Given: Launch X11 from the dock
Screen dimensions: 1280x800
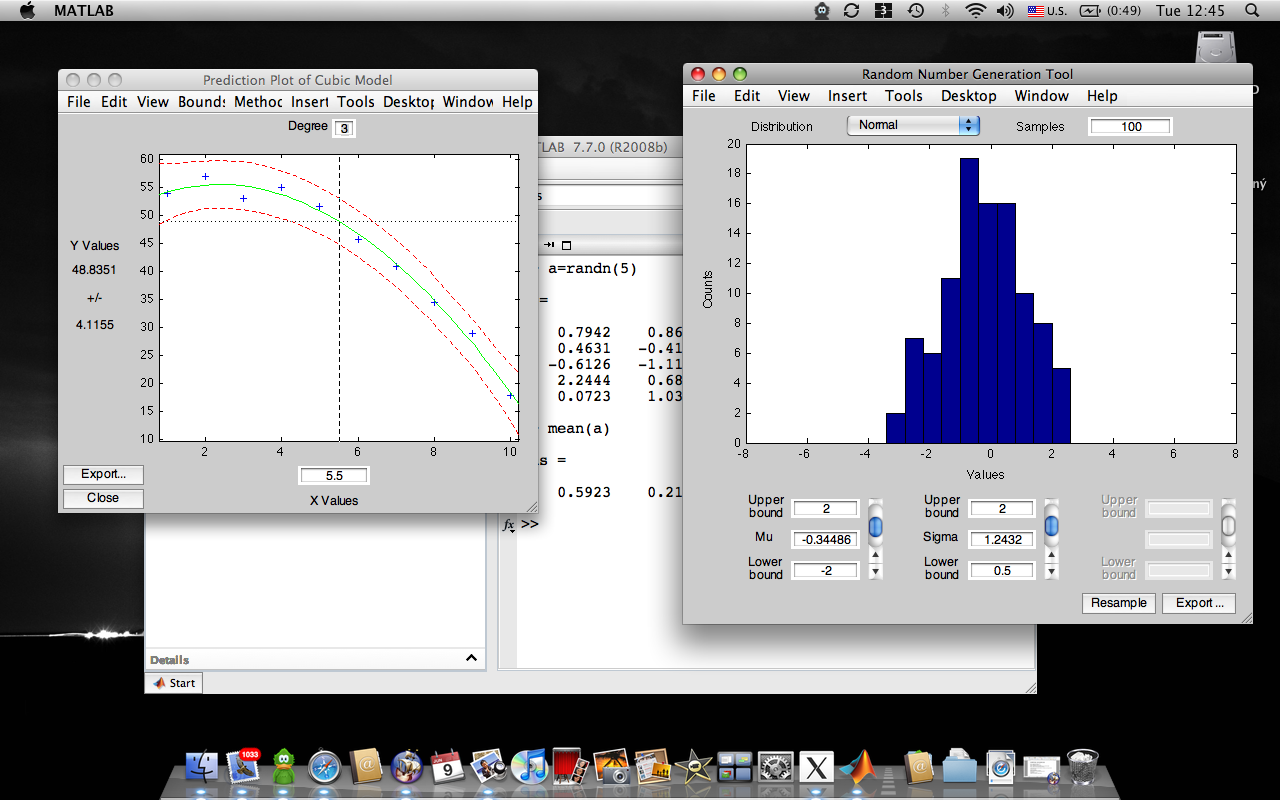Looking at the screenshot, I should (817, 767).
